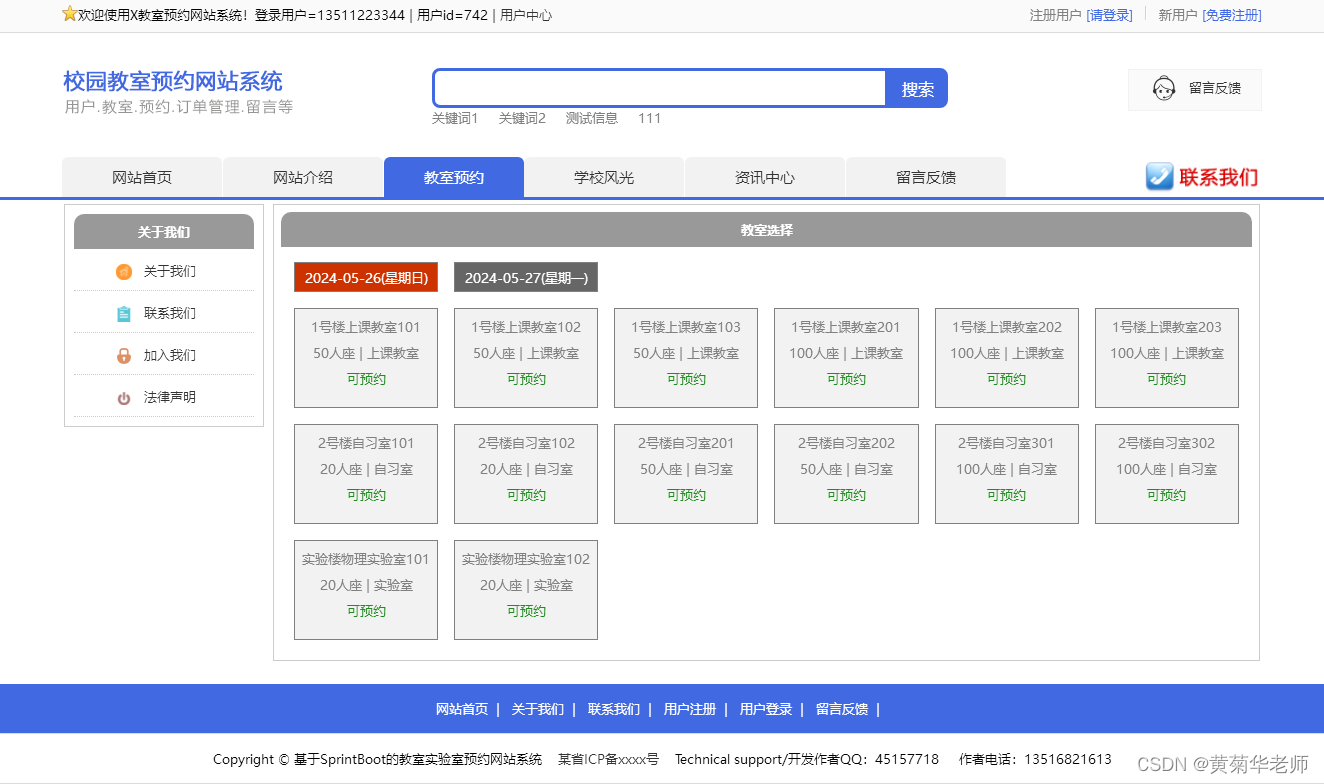Select the 教室预约 navigation tab
Viewport: 1324px width, 784px height.
[454, 177]
